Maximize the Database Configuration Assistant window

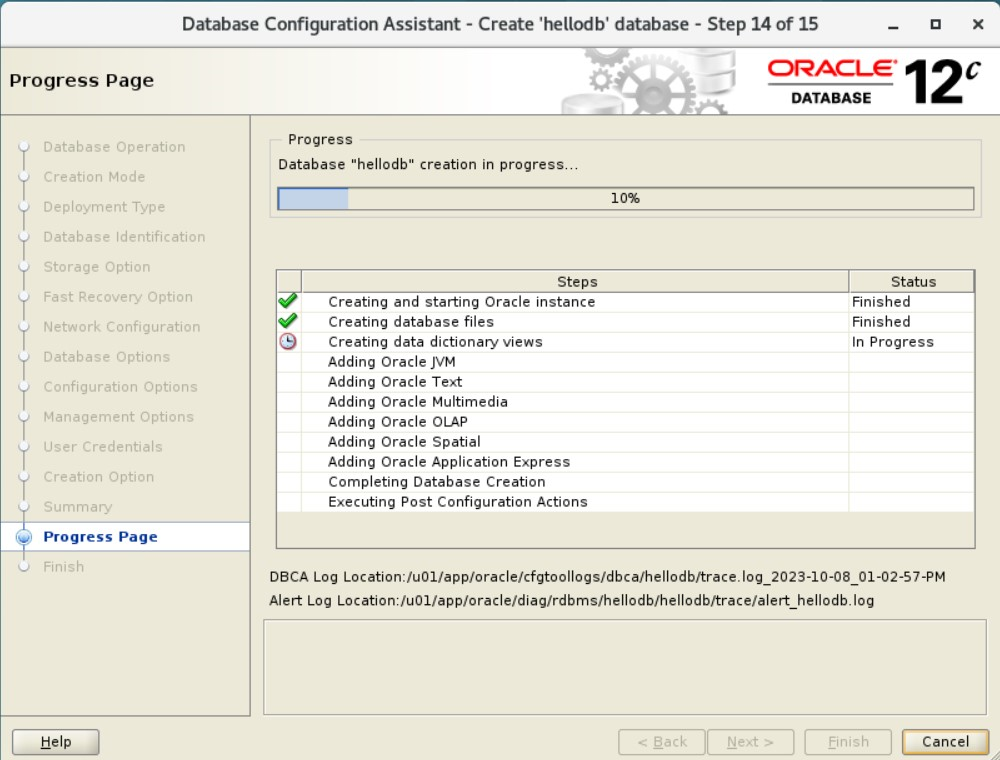(x=935, y=25)
